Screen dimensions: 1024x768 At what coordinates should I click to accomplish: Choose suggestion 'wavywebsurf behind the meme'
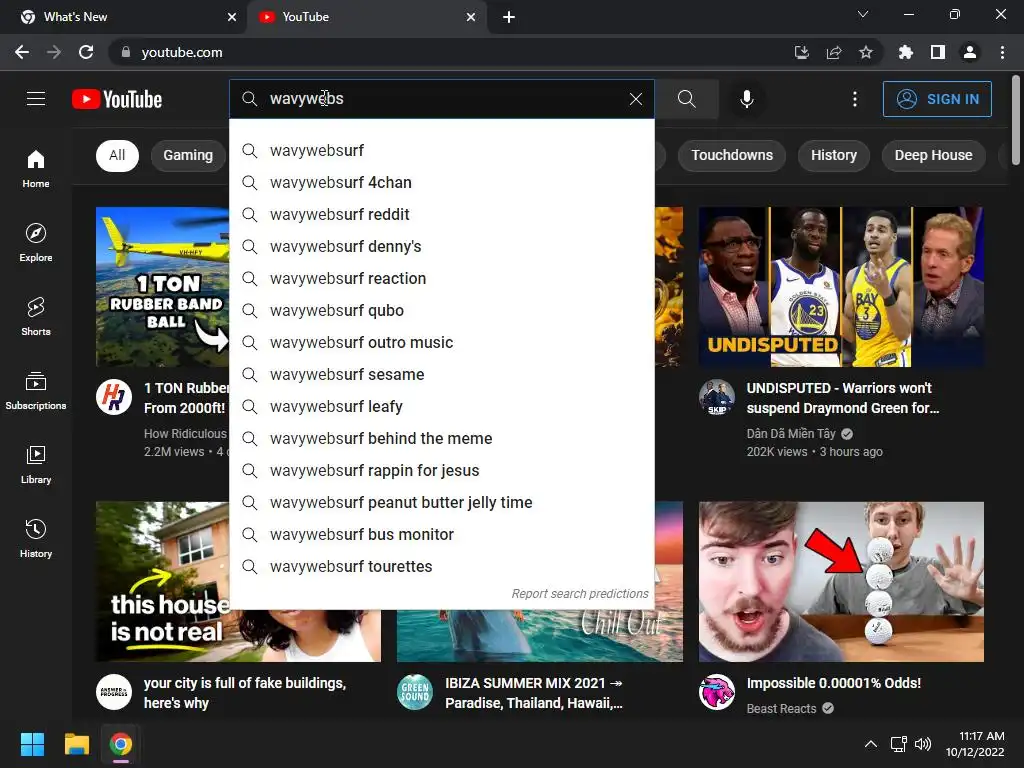442,439
